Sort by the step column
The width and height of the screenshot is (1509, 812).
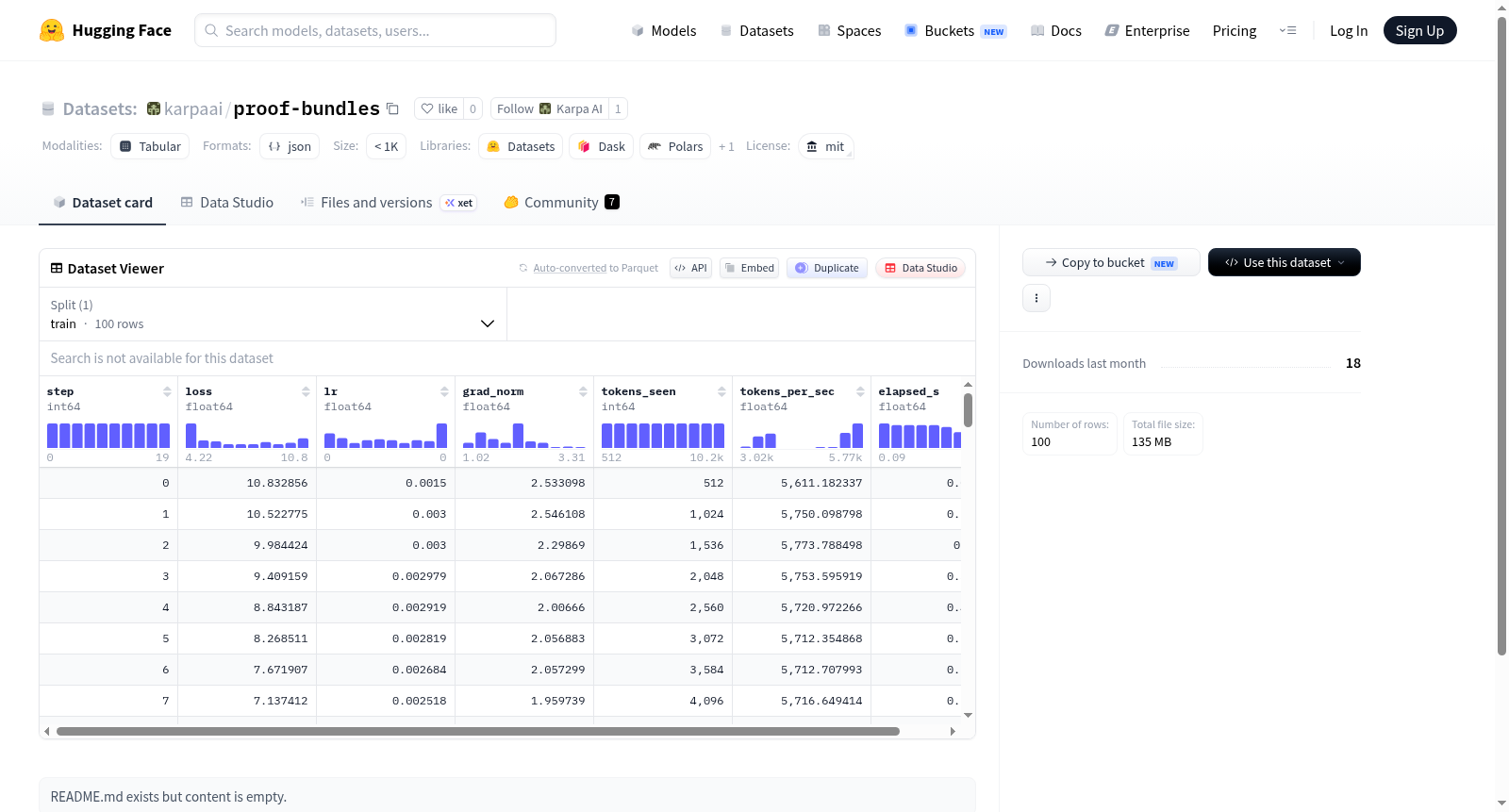167,391
